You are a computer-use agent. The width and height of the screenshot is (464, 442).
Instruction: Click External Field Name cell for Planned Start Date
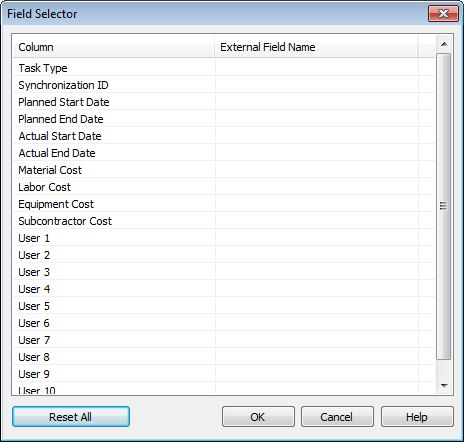tap(317, 102)
